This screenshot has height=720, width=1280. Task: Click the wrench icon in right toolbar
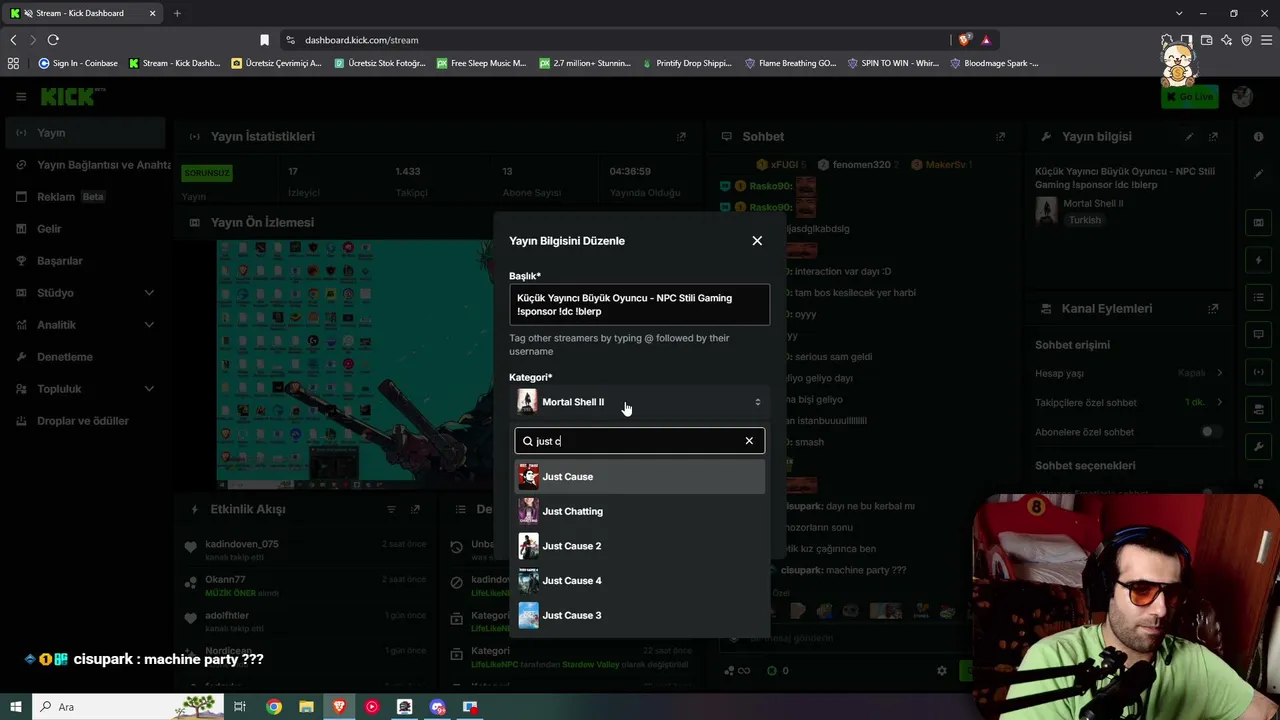coord(1258,446)
